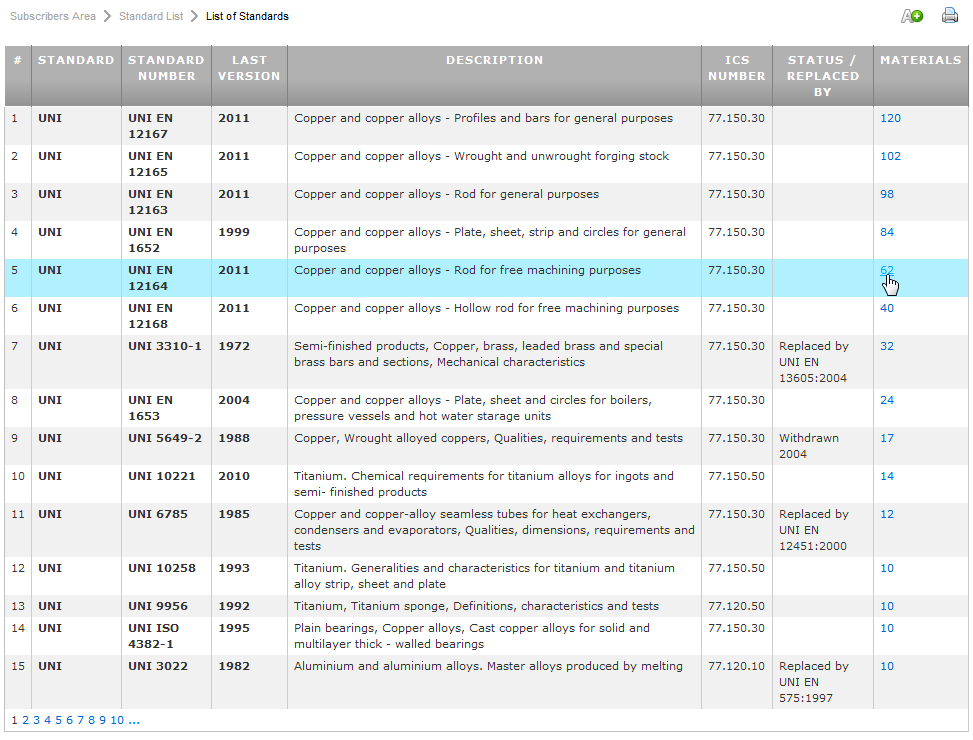Go to results page 9

click(102, 720)
